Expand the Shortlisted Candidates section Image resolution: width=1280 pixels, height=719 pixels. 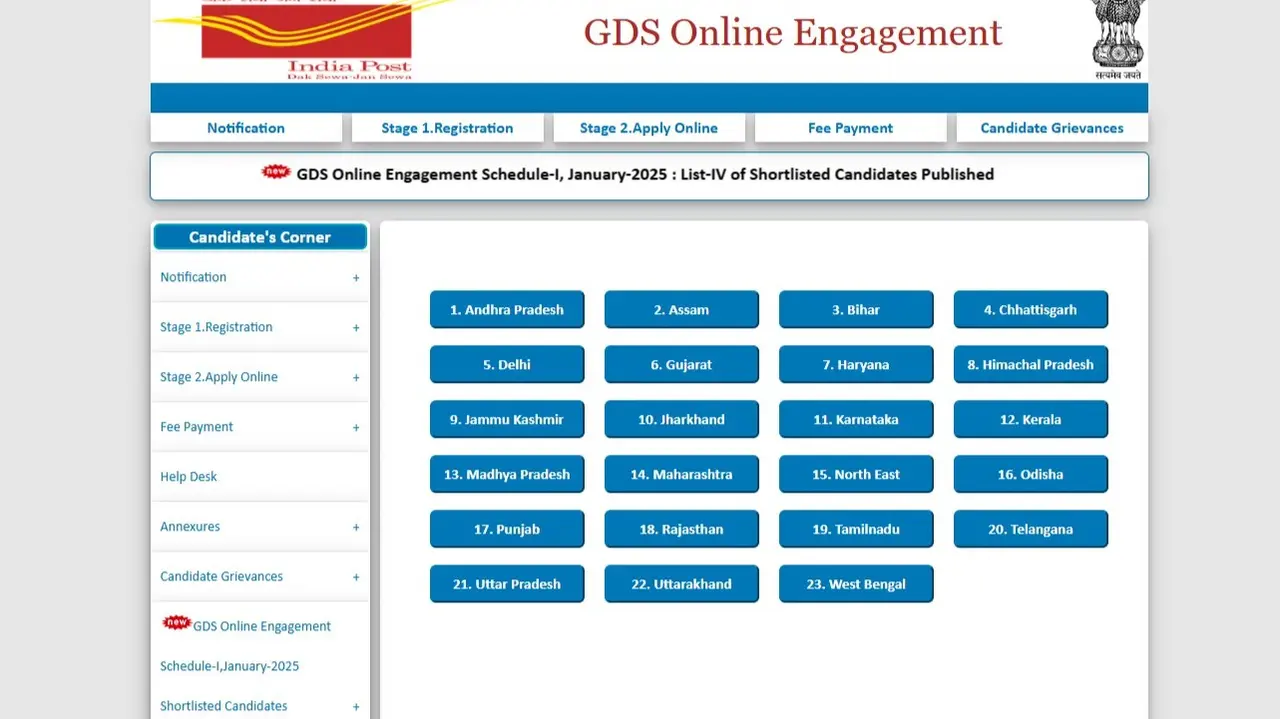356,706
